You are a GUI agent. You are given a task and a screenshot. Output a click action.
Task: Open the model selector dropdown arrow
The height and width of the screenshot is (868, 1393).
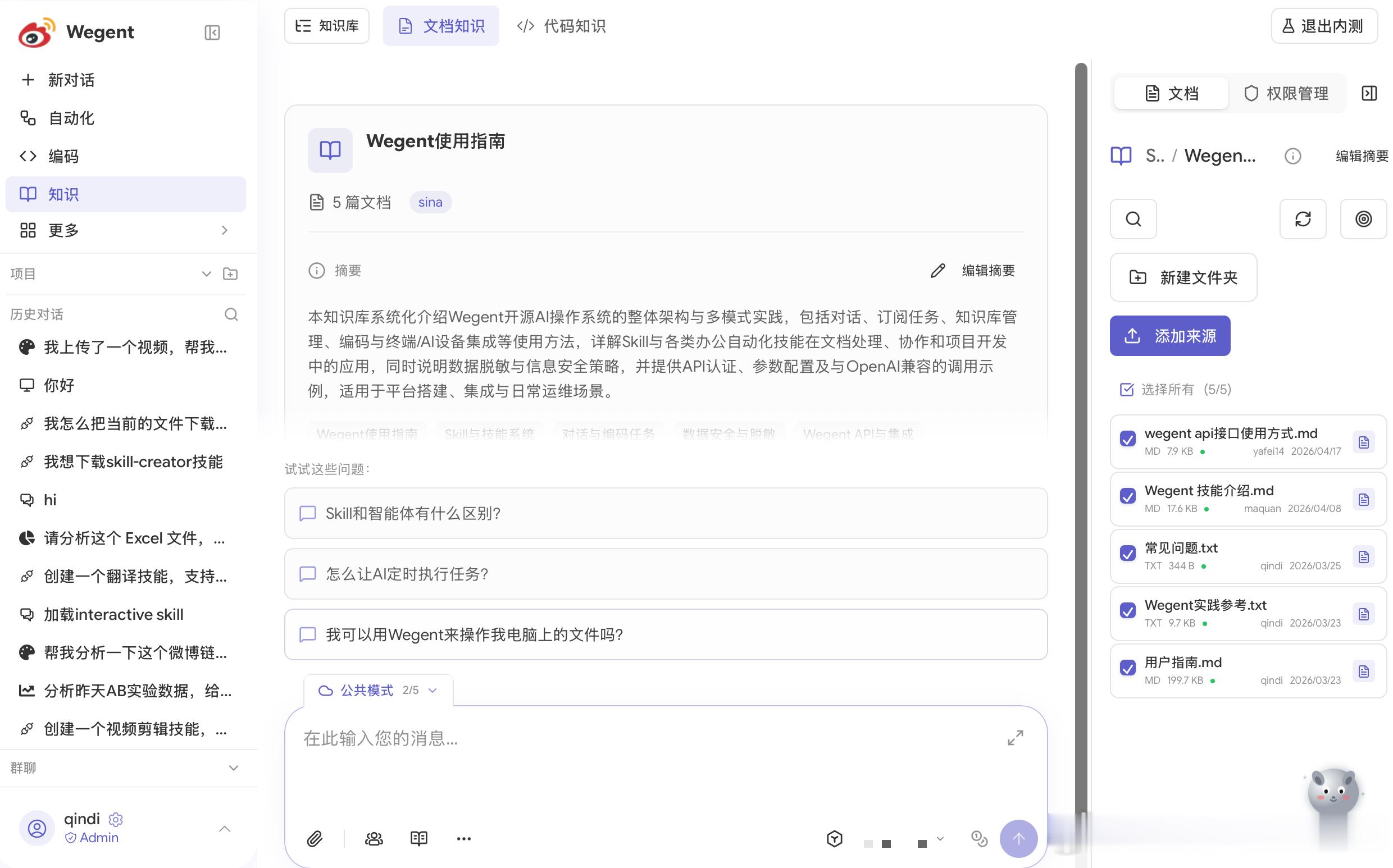940,839
